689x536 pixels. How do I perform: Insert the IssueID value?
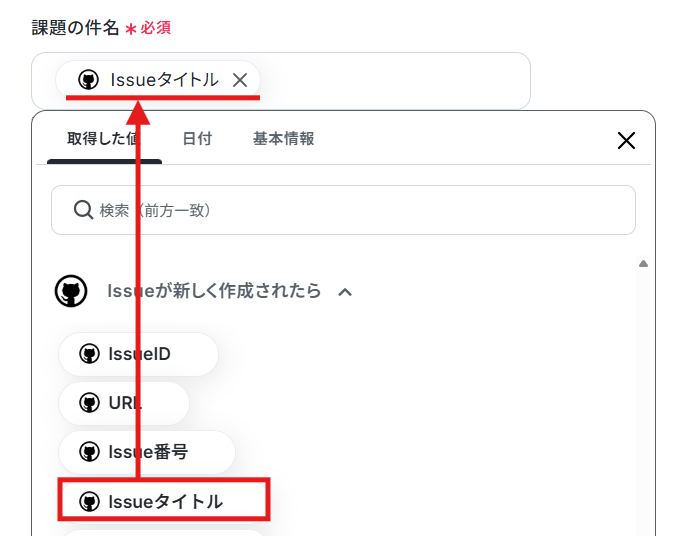(138, 354)
